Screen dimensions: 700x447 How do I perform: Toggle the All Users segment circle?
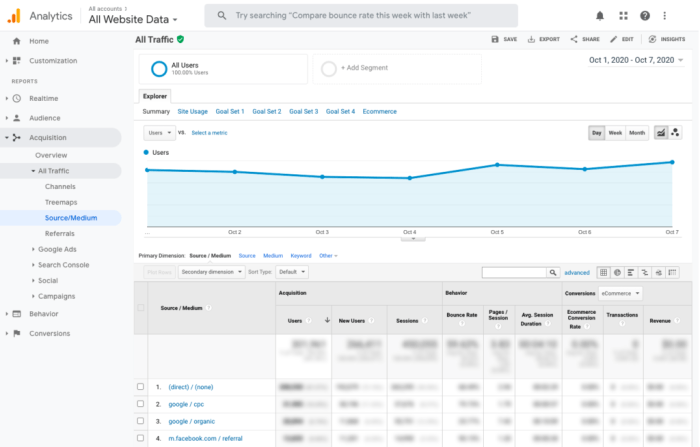point(159,69)
